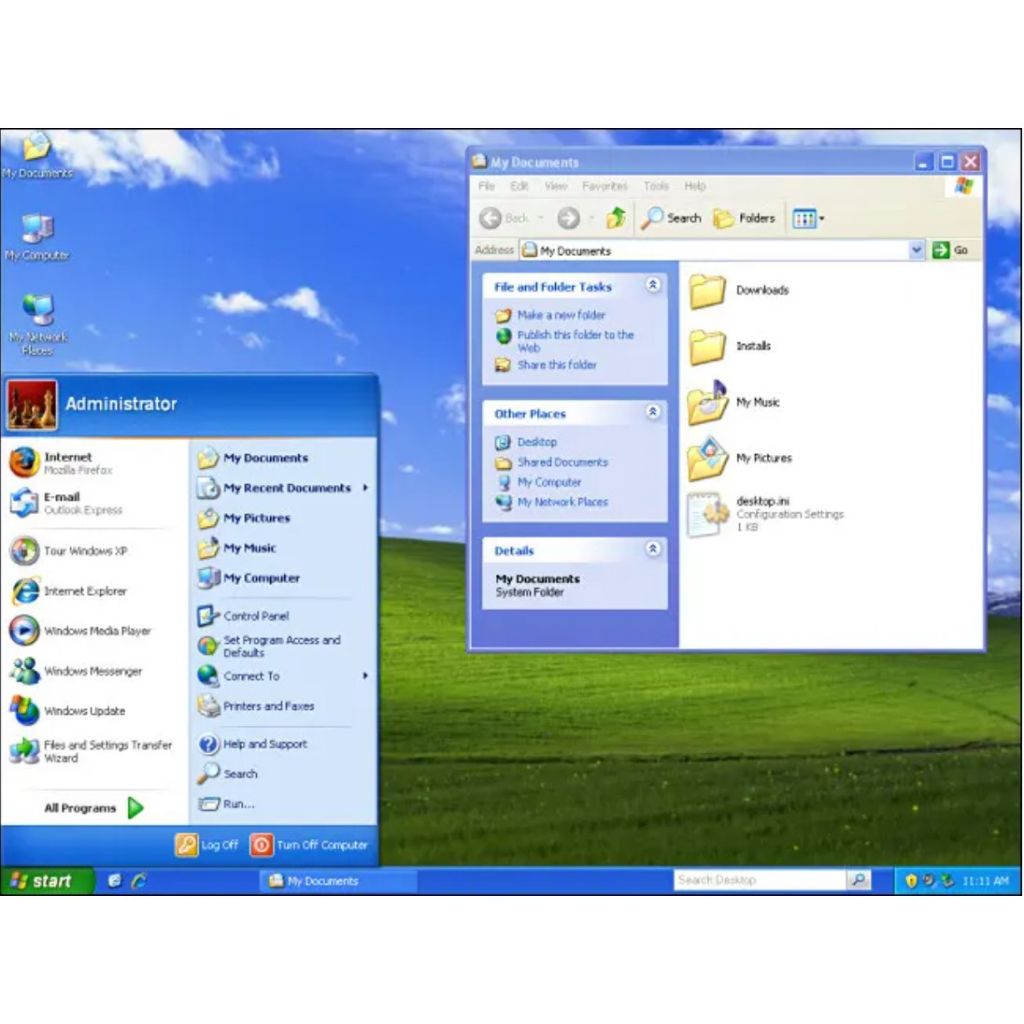1024x1024 pixels.
Task: Collapse the Other Places panel
Action: [653, 413]
